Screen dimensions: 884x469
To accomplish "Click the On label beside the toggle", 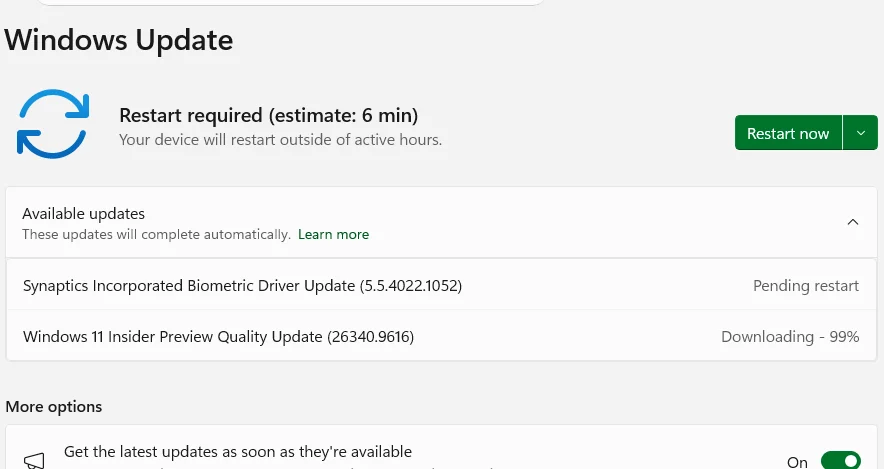I will [x=797, y=462].
